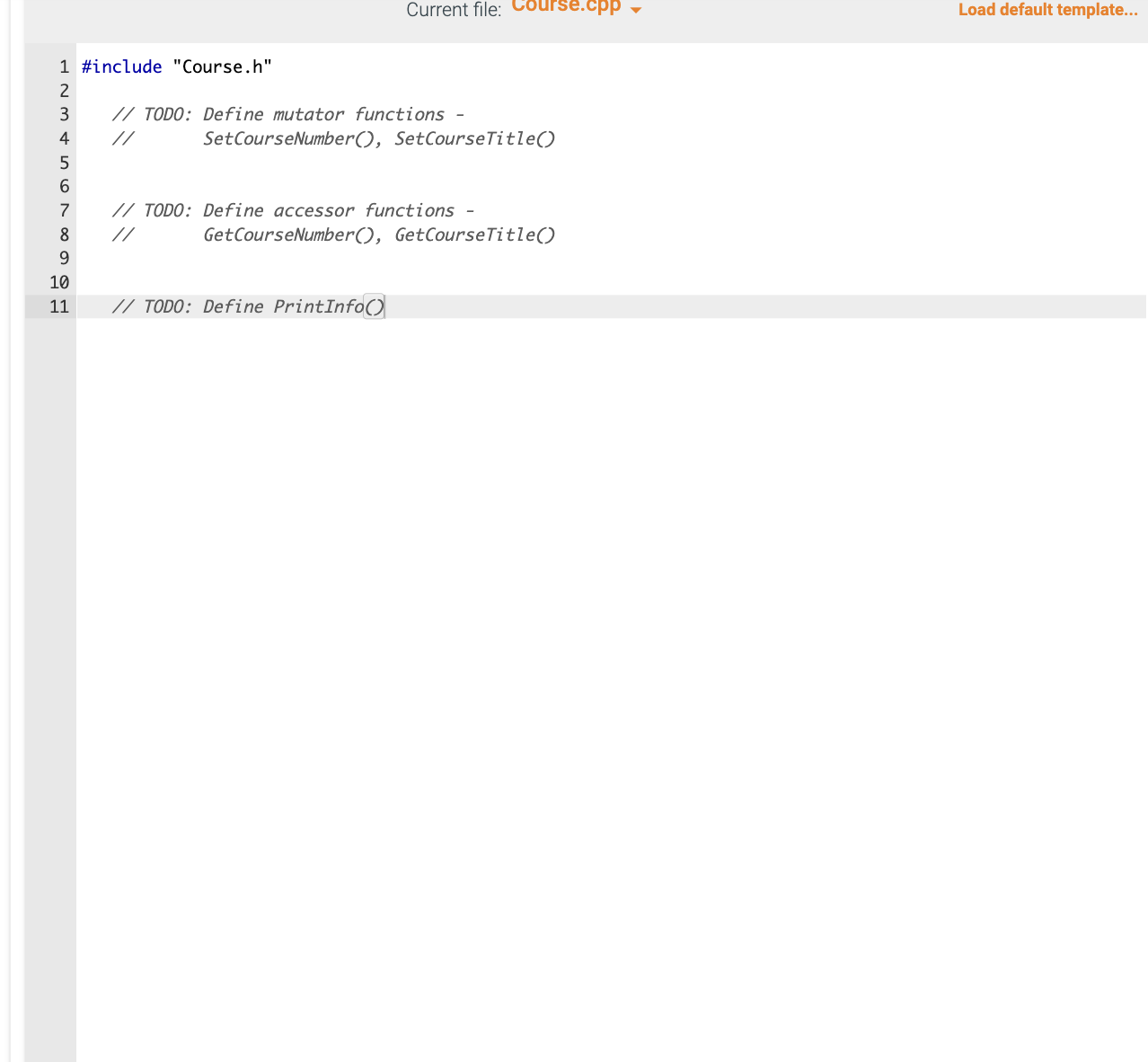
Task: Click the Current file label
Action: tap(453, 10)
